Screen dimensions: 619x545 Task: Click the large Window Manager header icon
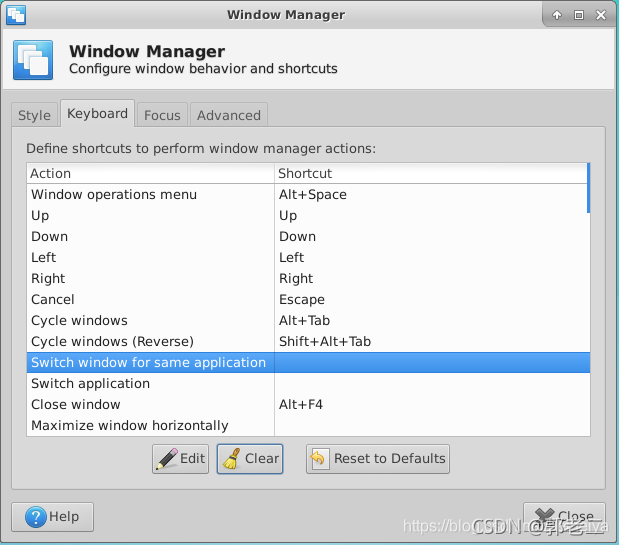pos(33,60)
